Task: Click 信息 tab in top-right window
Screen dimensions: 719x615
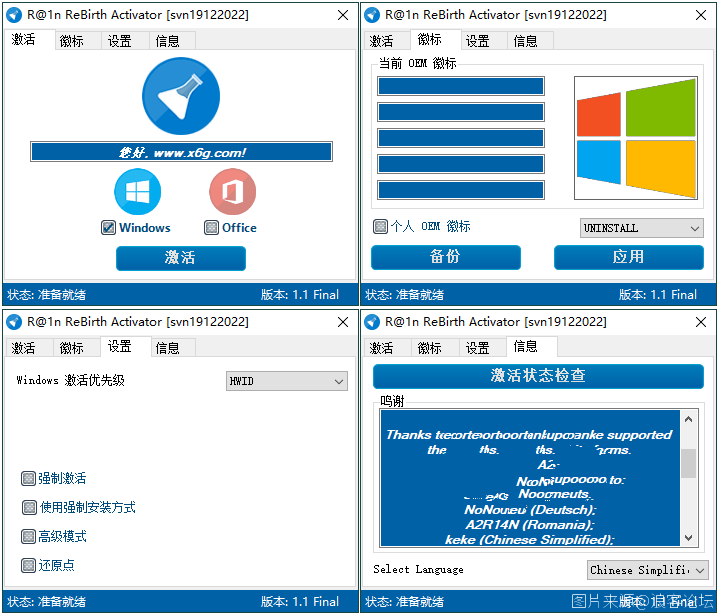Action: (x=530, y=41)
